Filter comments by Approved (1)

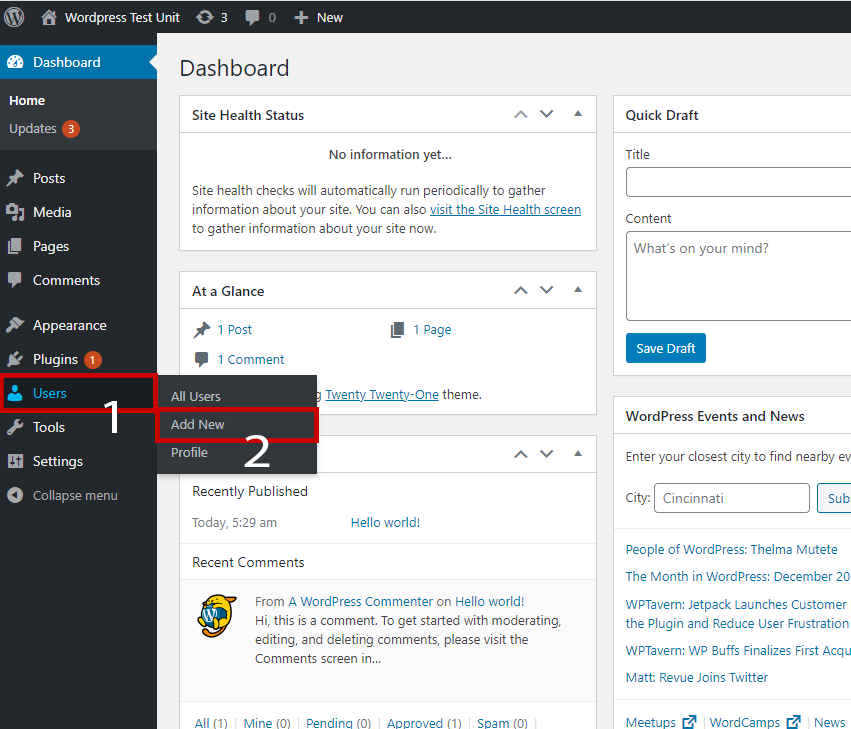pos(424,722)
